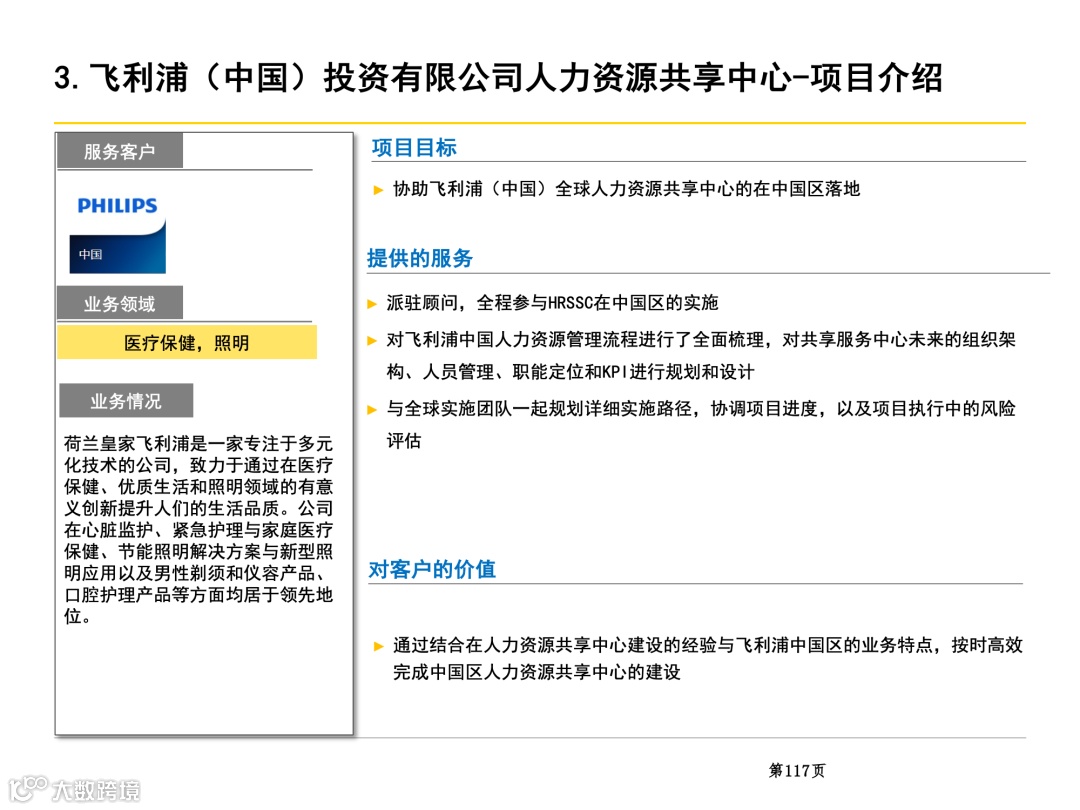Viewport: 1080px width, 810px height.
Task: Click the line 构、人员管理、职能定位和KPI
Action: point(570,372)
